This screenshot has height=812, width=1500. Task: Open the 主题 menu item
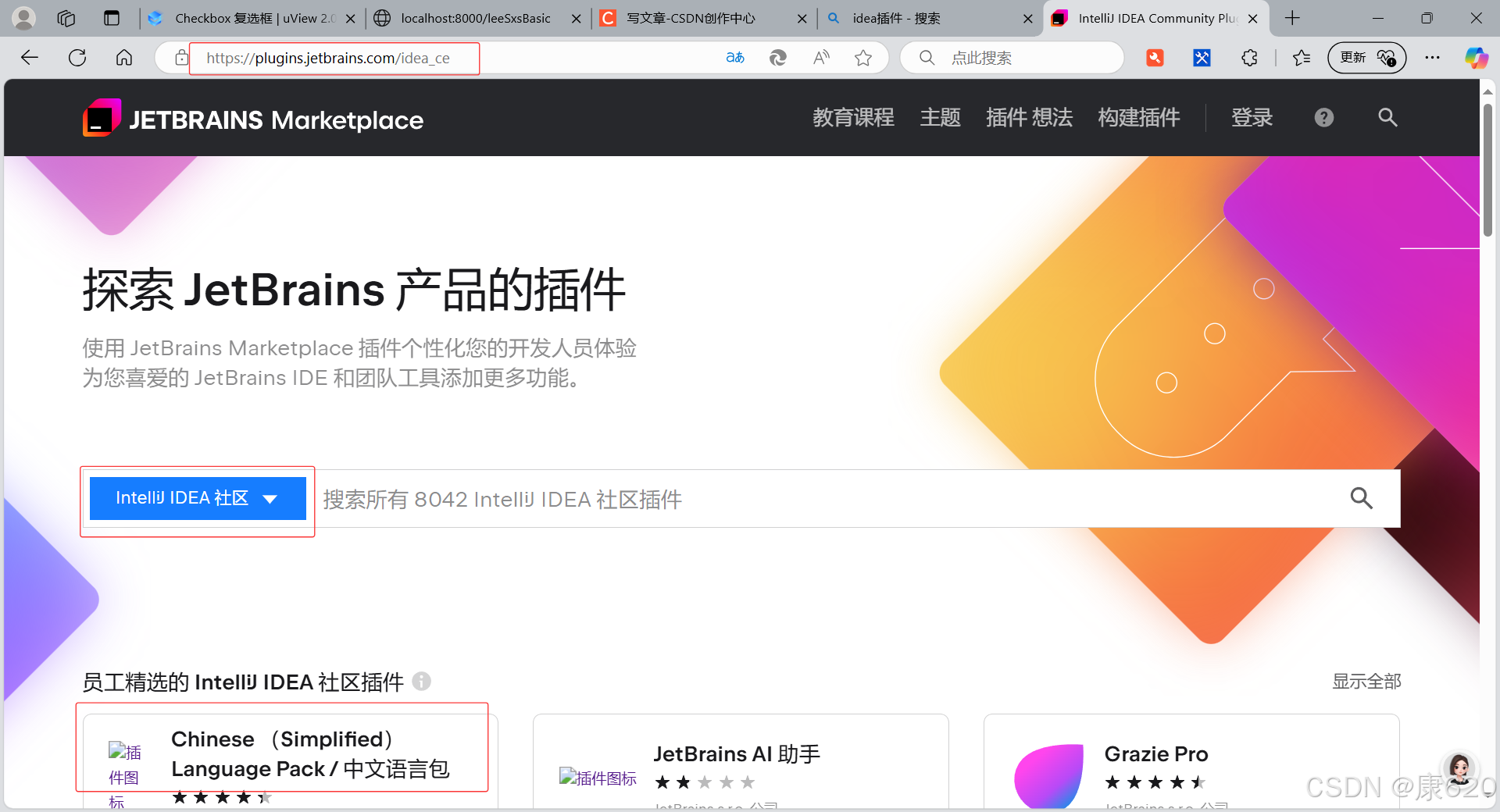(940, 118)
